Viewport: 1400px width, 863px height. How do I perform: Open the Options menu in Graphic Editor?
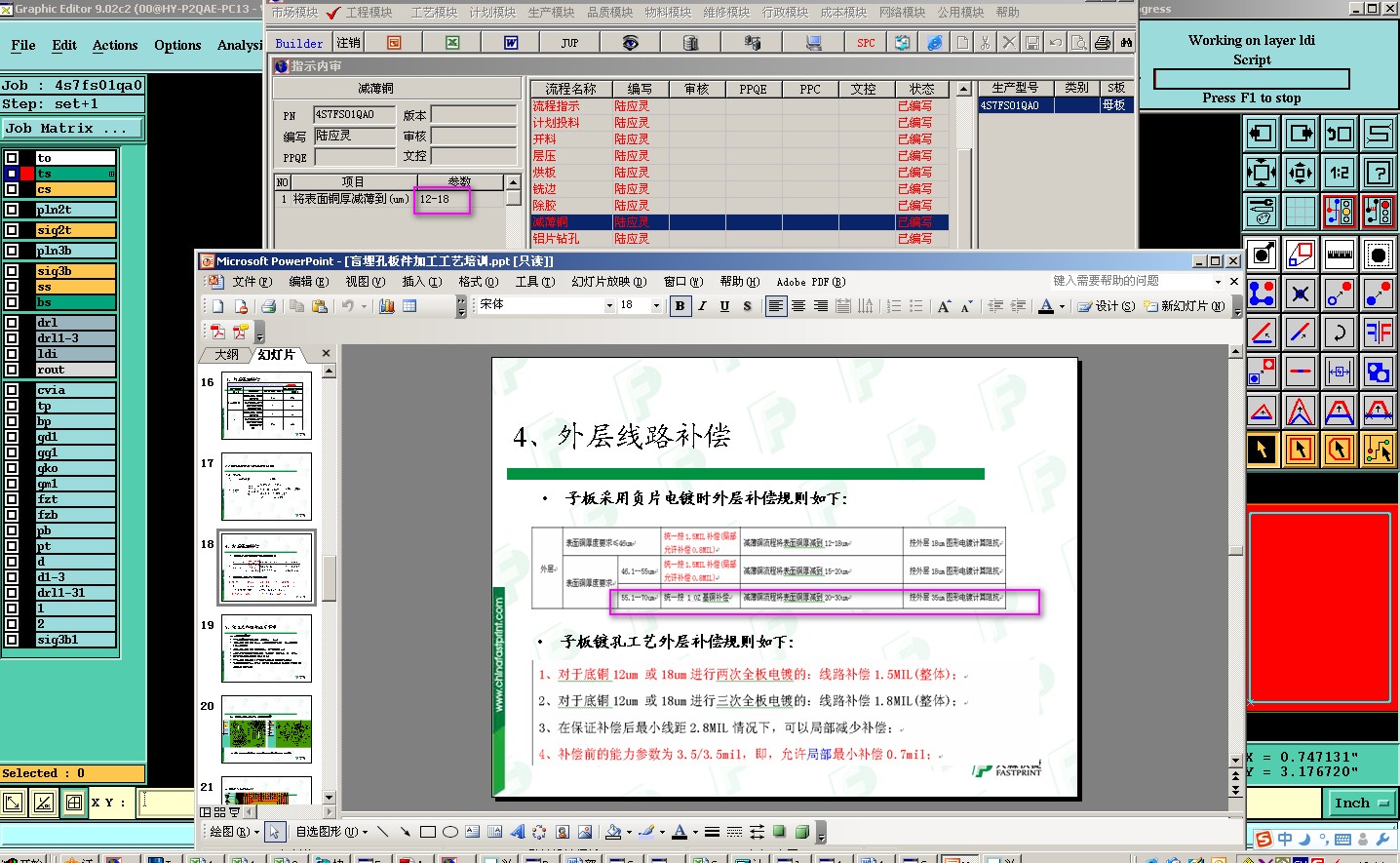(177, 46)
